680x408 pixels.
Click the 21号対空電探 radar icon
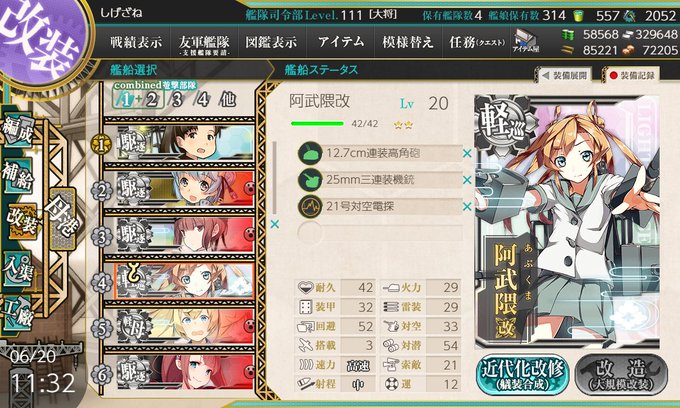[x=310, y=207]
